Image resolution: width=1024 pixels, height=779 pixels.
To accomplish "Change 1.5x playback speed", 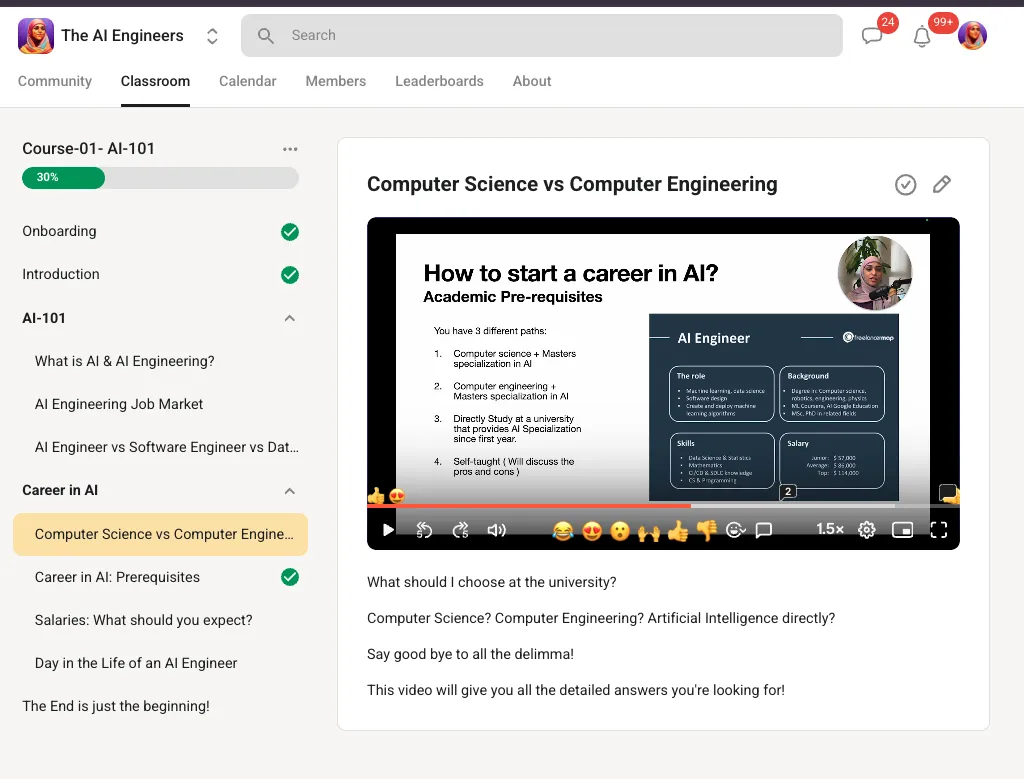I will (830, 529).
